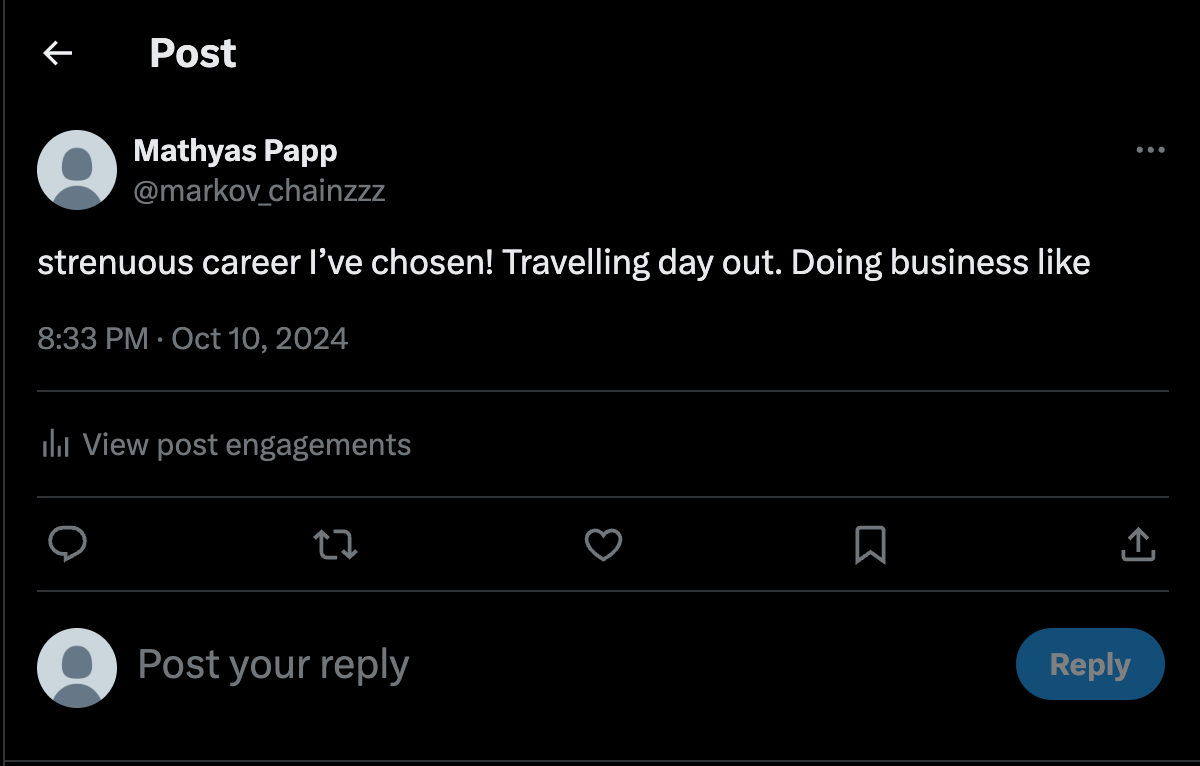Click the speech bubble reply icon
The height and width of the screenshot is (766, 1200).
[68, 545]
